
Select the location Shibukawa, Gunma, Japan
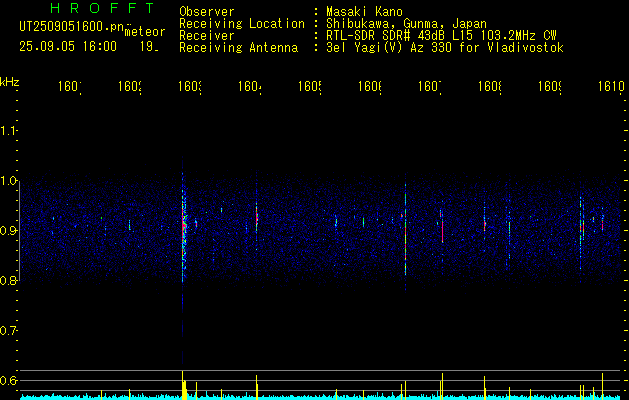point(406,24)
